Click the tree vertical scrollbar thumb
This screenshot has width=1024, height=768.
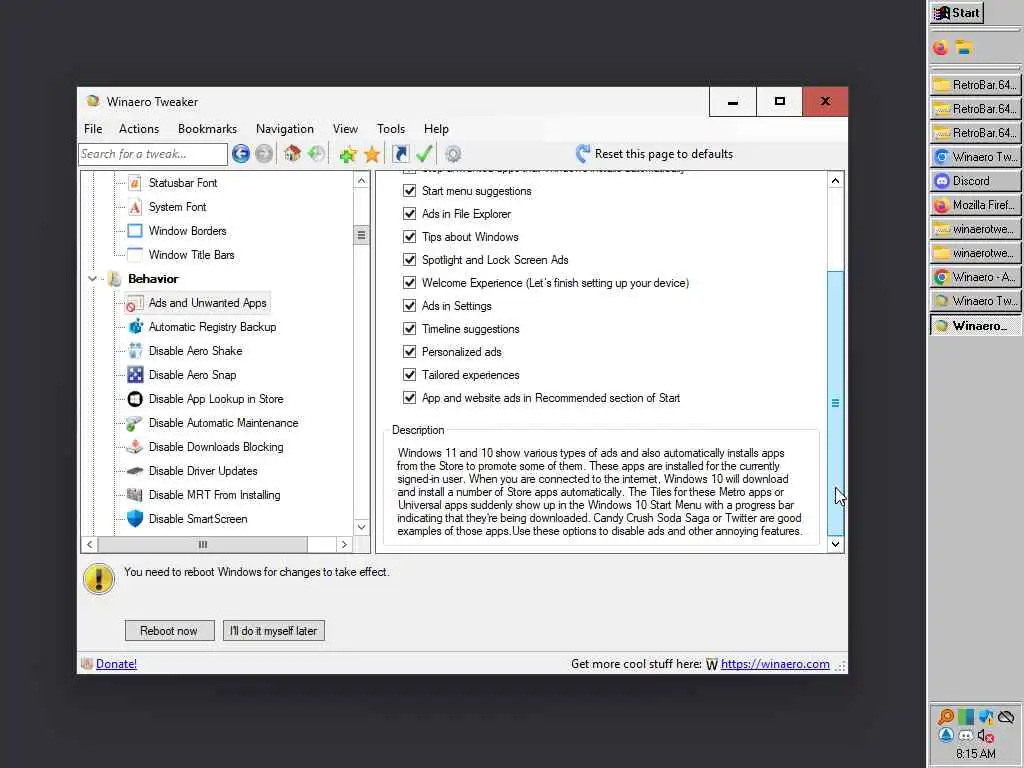click(x=361, y=235)
